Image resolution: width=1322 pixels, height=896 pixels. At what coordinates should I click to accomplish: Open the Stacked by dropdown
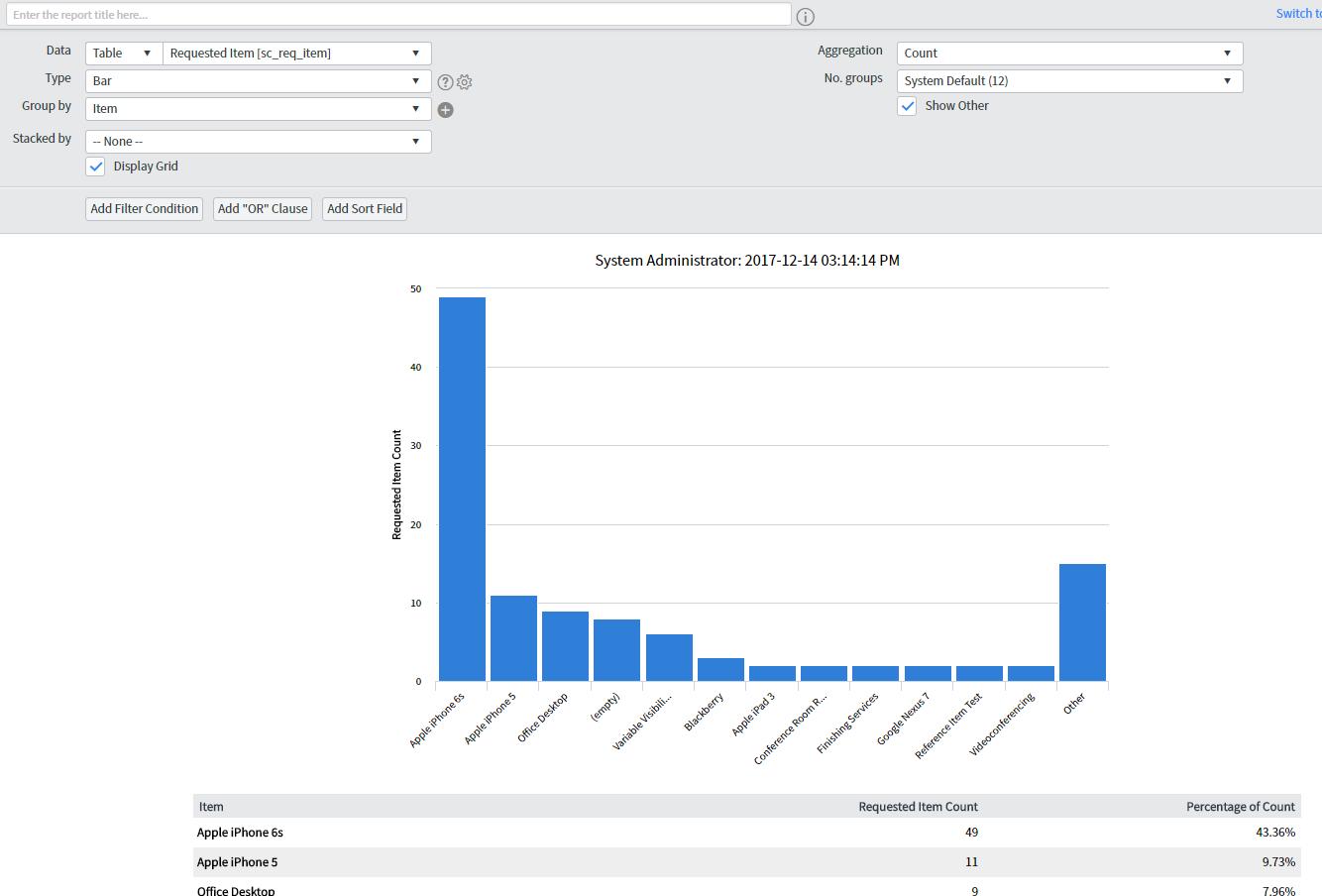258,142
